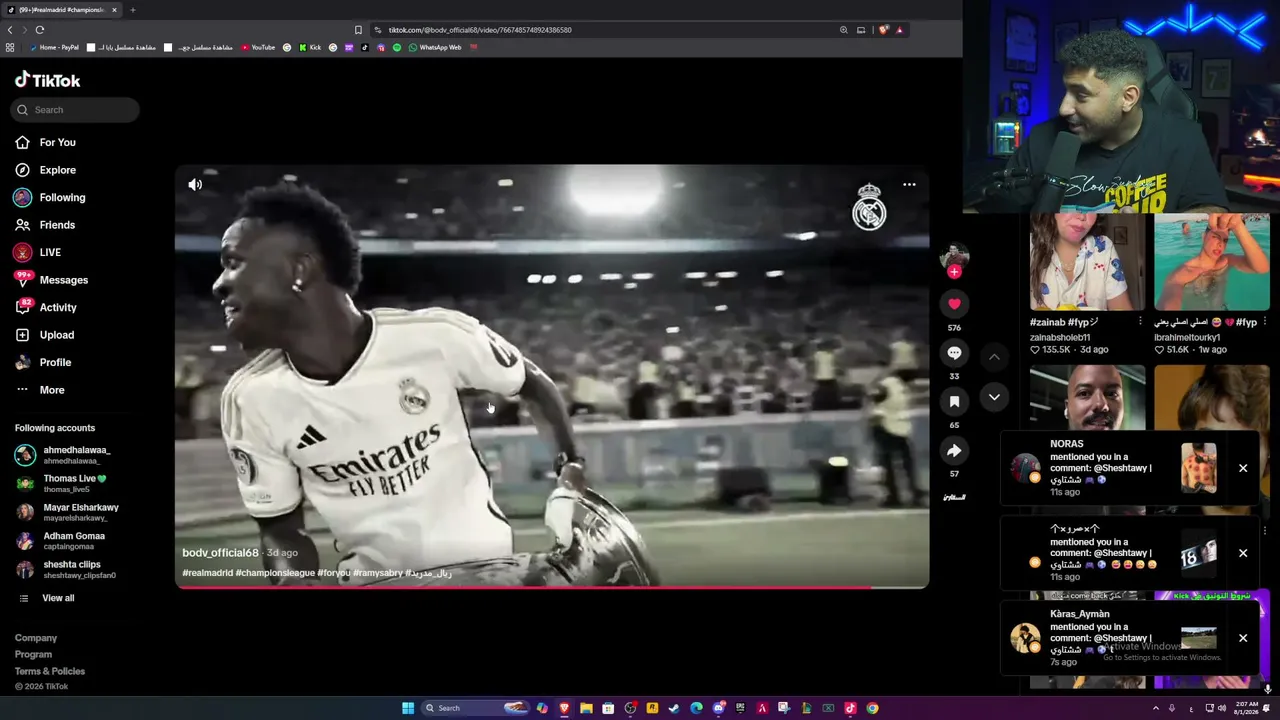Viewport: 1280px width, 720px height.
Task: Seek along the red video progress bar
Action: click(552, 587)
